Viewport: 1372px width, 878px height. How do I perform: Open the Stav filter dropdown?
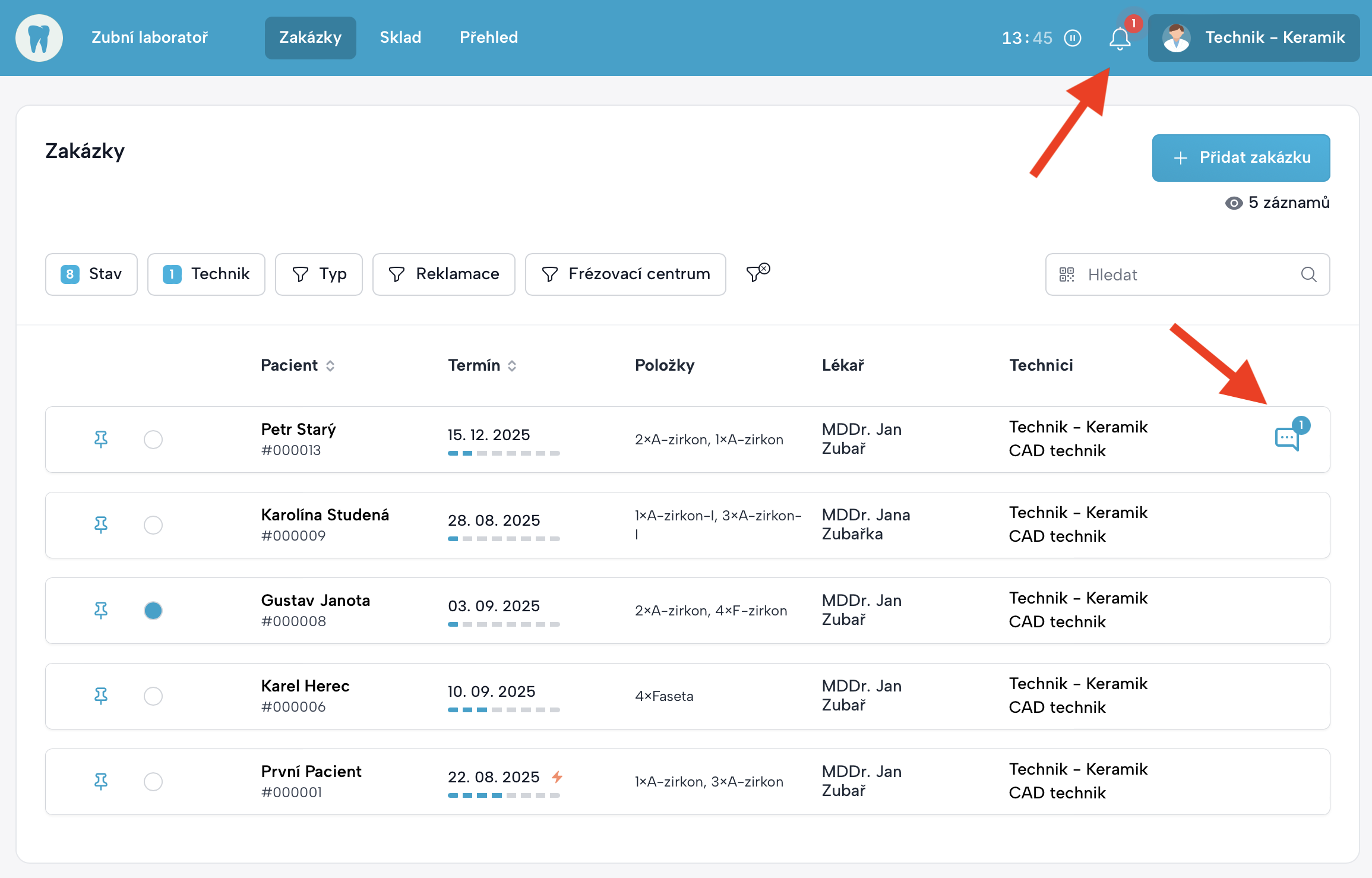91,274
